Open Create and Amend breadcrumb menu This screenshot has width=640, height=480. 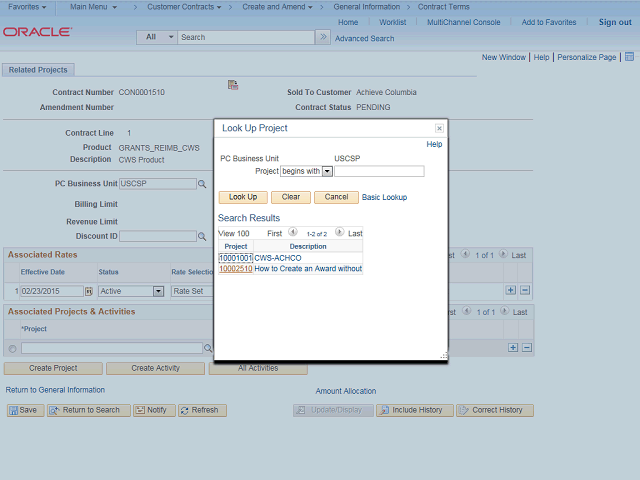(277, 7)
